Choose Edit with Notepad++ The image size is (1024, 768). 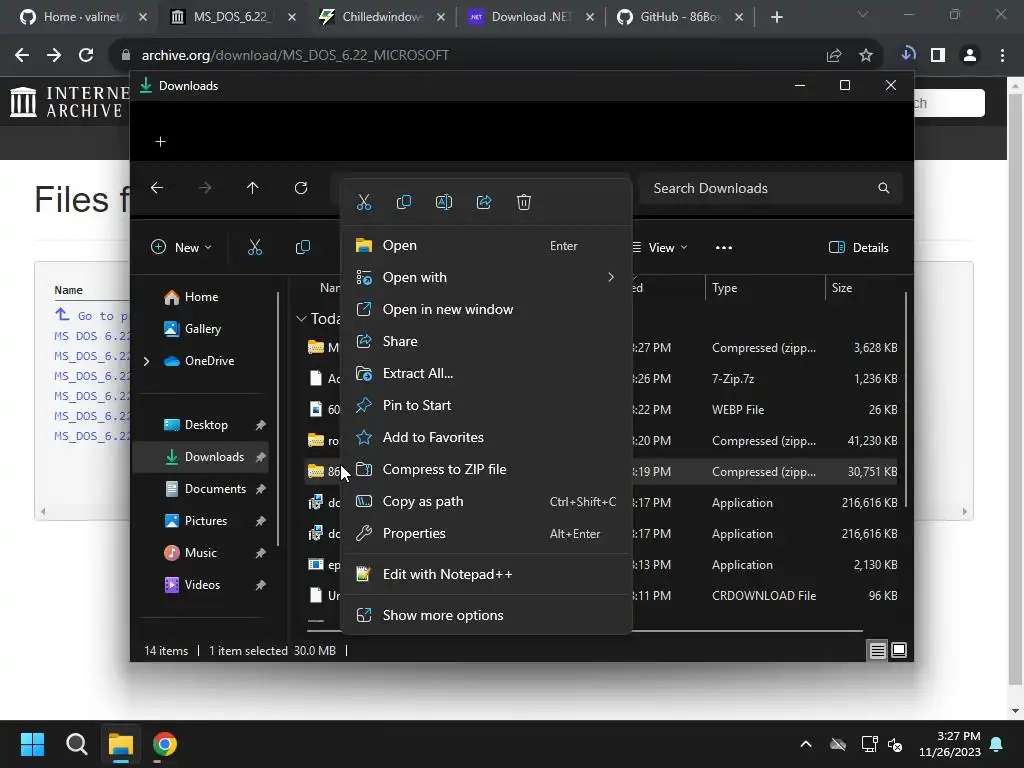[486, 575]
